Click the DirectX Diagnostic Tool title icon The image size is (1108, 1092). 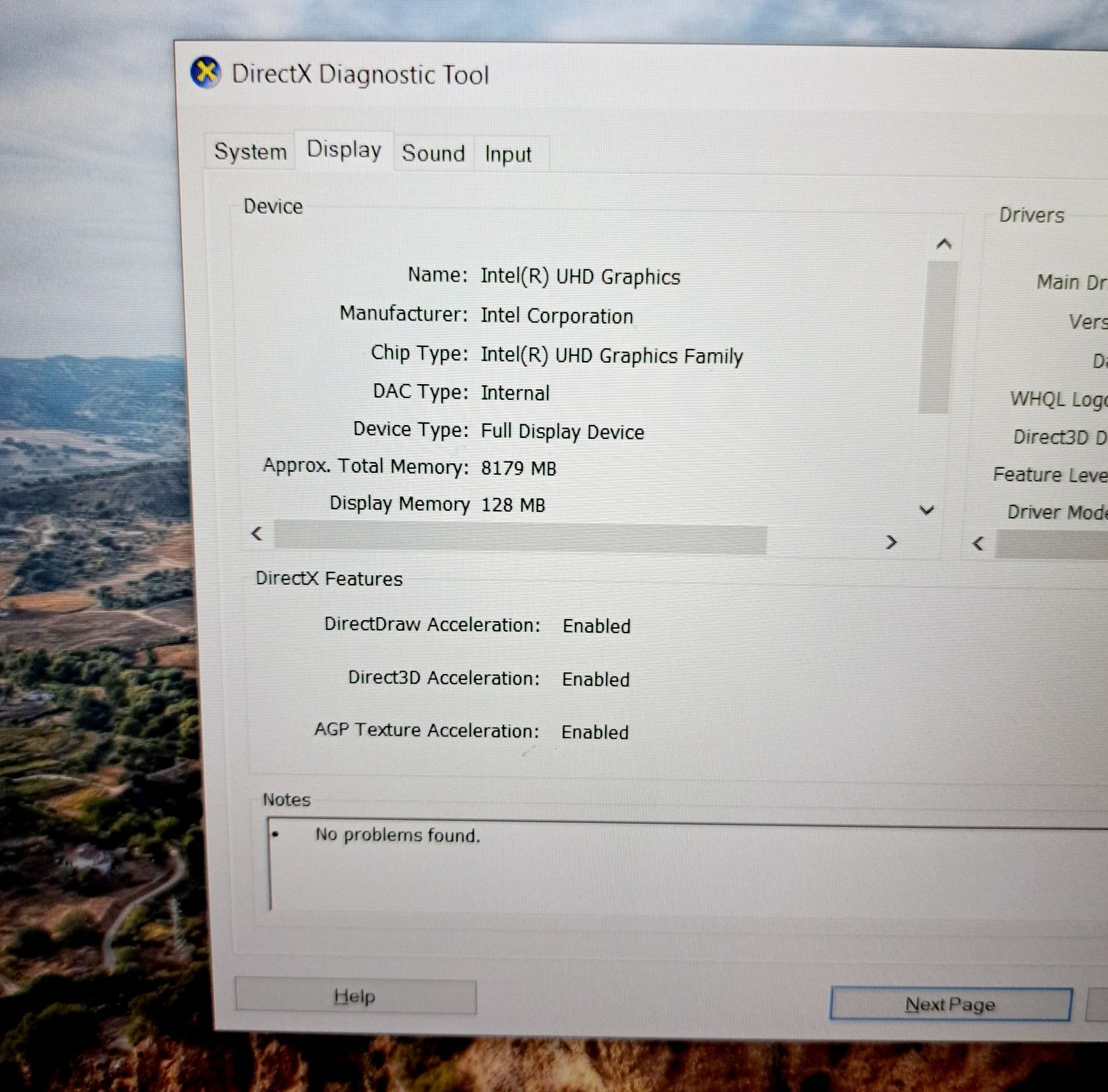point(206,72)
